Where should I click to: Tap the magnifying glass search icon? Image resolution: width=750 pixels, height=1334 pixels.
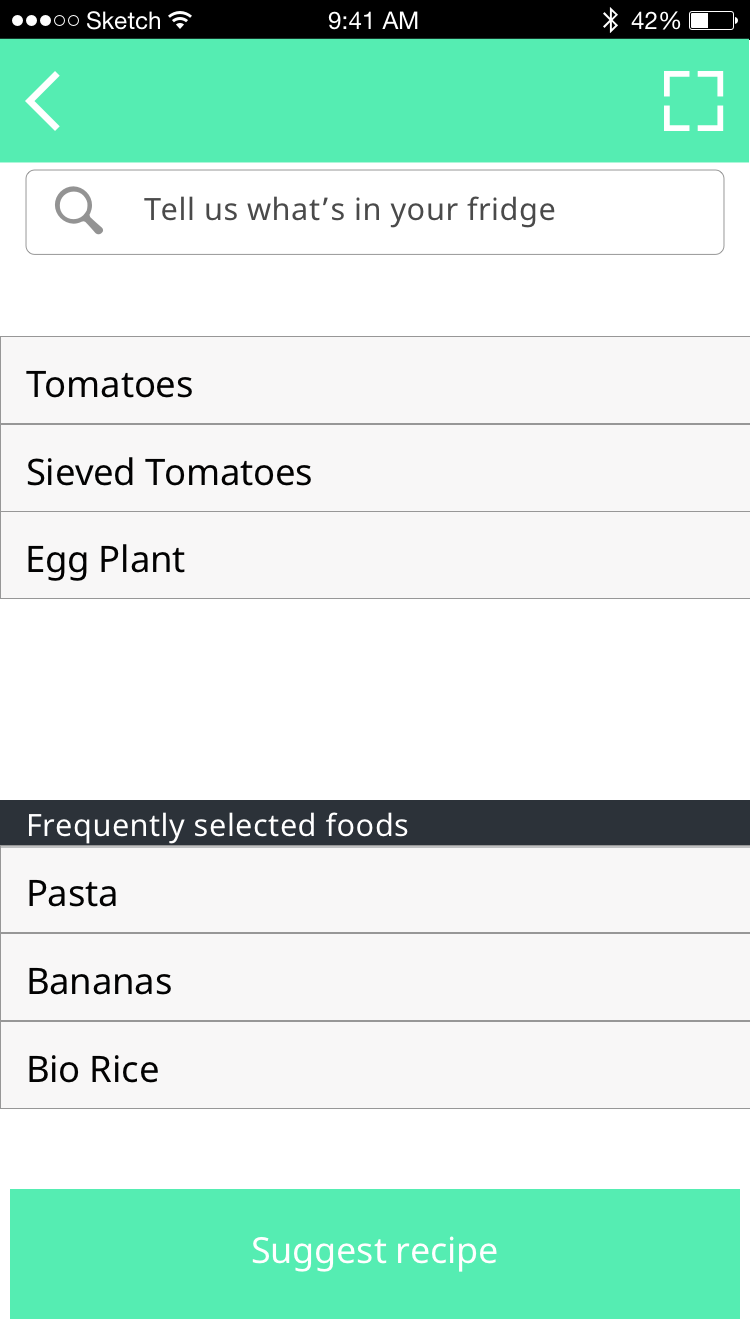click(79, 211)
